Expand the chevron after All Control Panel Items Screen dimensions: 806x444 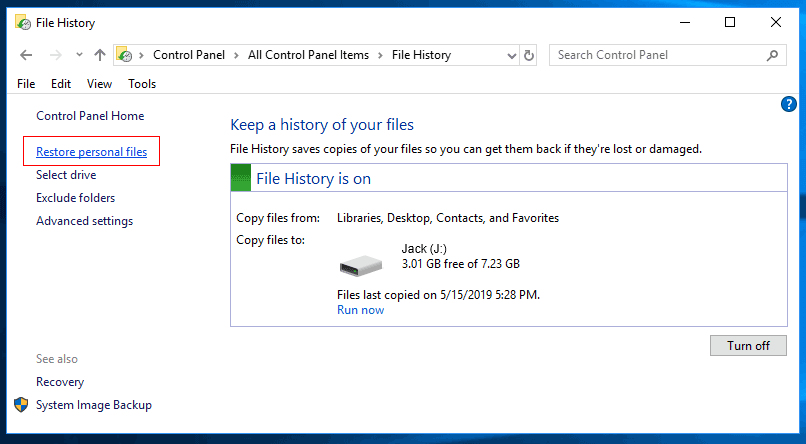tap(380, 55)
